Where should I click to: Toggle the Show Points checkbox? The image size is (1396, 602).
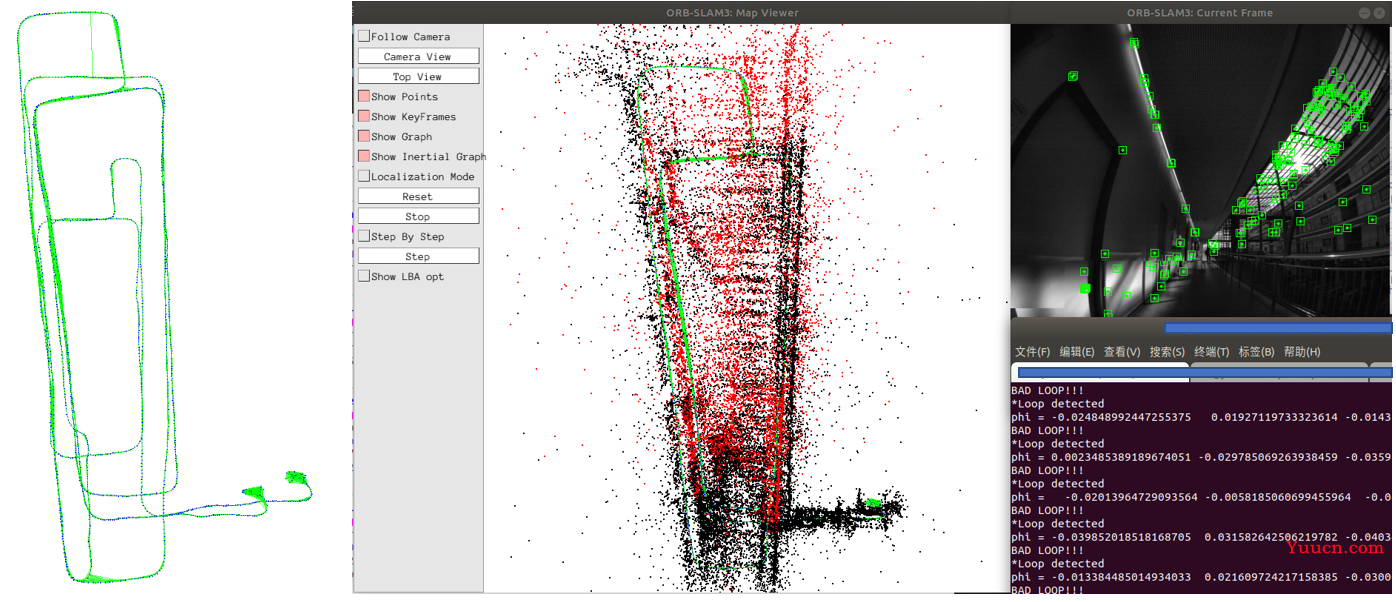point(364,97)
